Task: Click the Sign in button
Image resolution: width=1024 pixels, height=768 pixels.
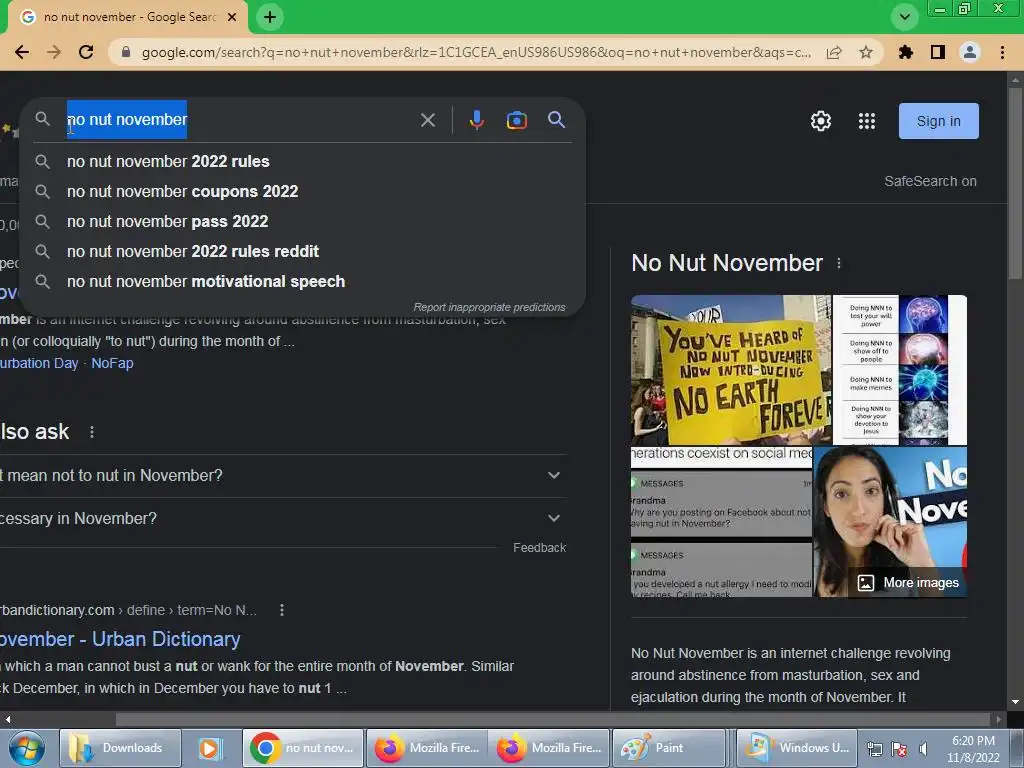Action: pos(938,121)
